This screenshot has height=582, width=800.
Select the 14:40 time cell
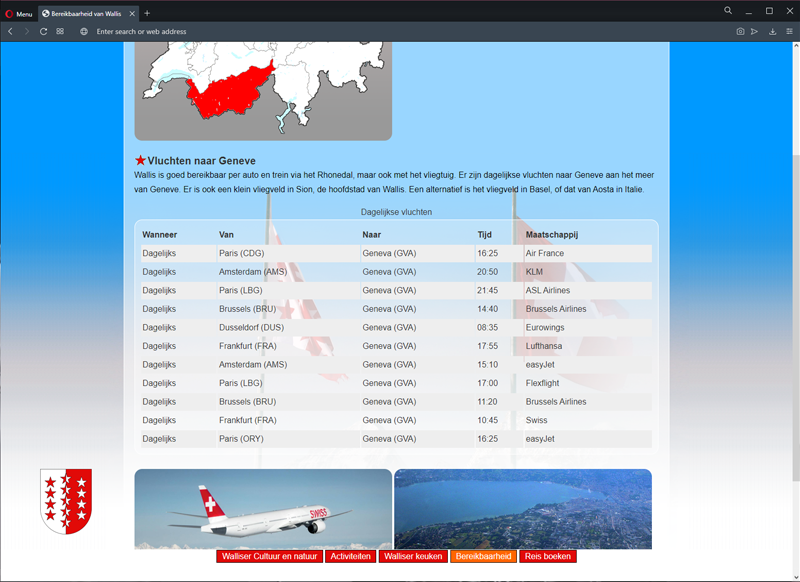pos(499,309)
